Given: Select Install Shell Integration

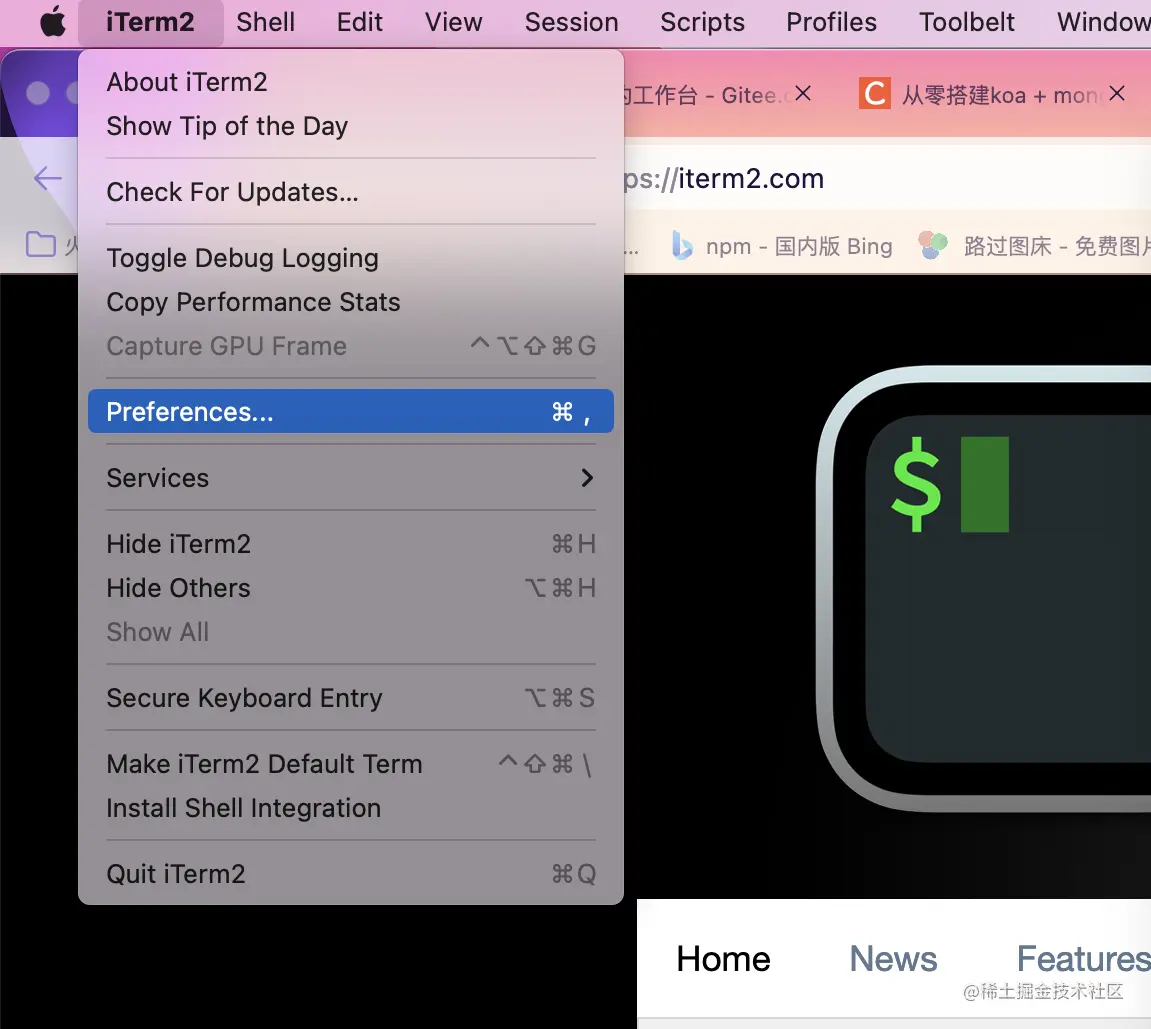Looking at the screenshot, I should [351, 808].
